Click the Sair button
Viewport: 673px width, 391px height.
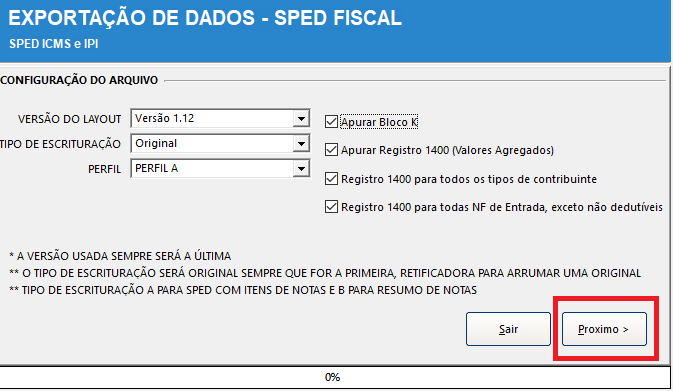coord(508,329)
